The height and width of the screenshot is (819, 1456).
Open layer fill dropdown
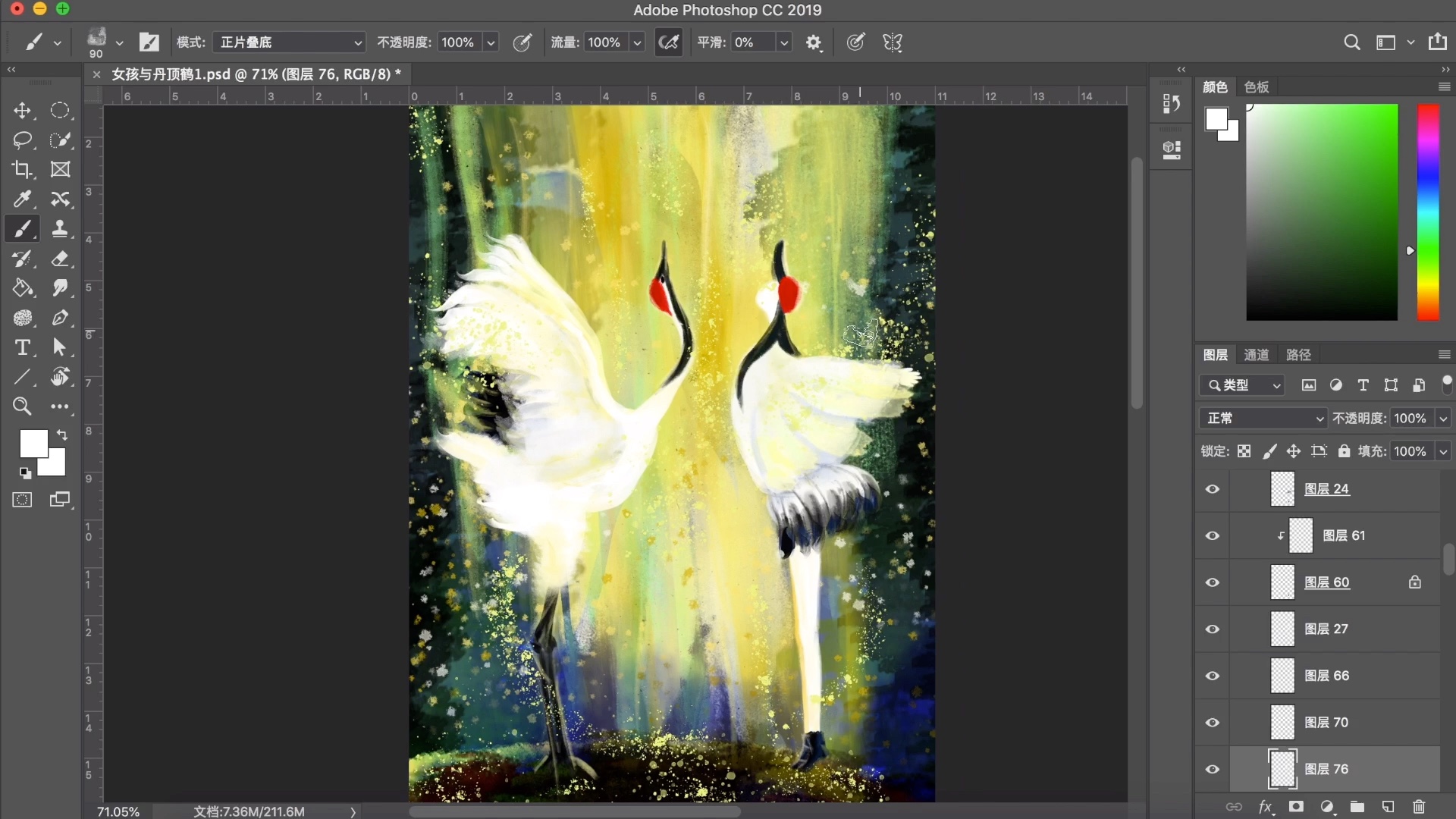pyautogui.click(x=1443, y=451)
